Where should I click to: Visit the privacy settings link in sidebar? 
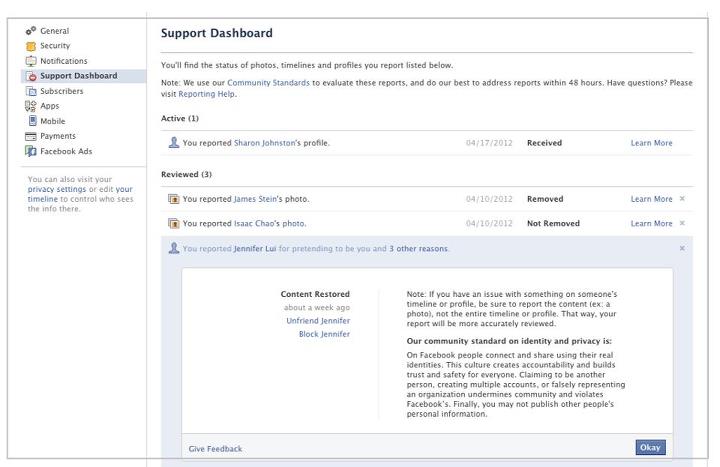(56, 189)
